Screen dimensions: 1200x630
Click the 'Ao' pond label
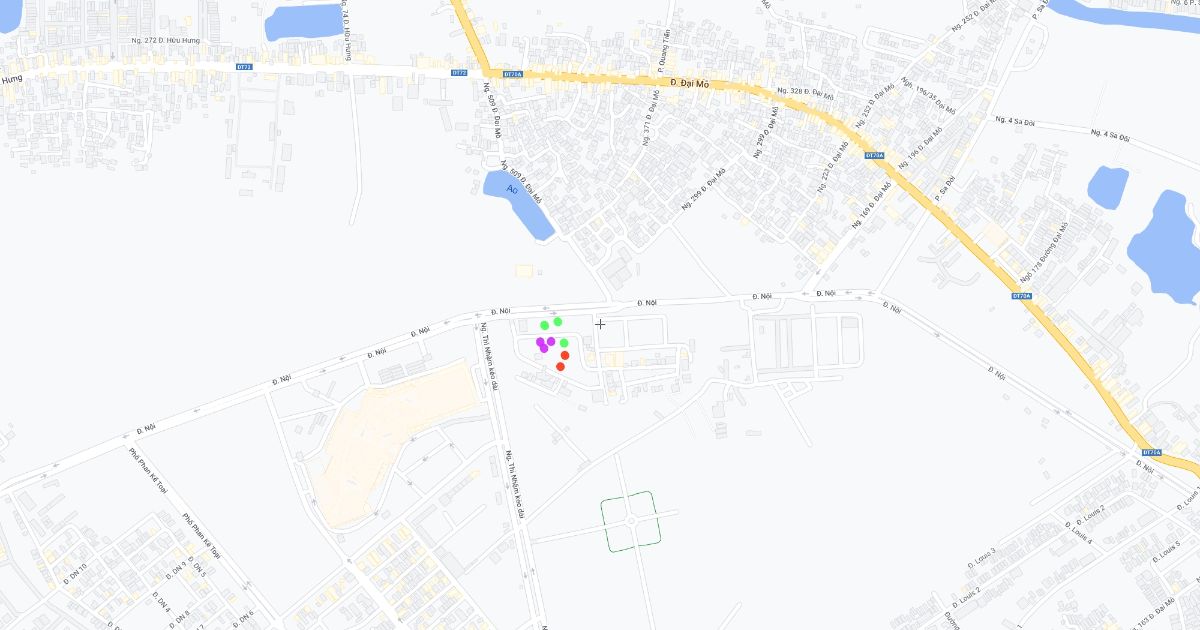click(x=512, y=188)
